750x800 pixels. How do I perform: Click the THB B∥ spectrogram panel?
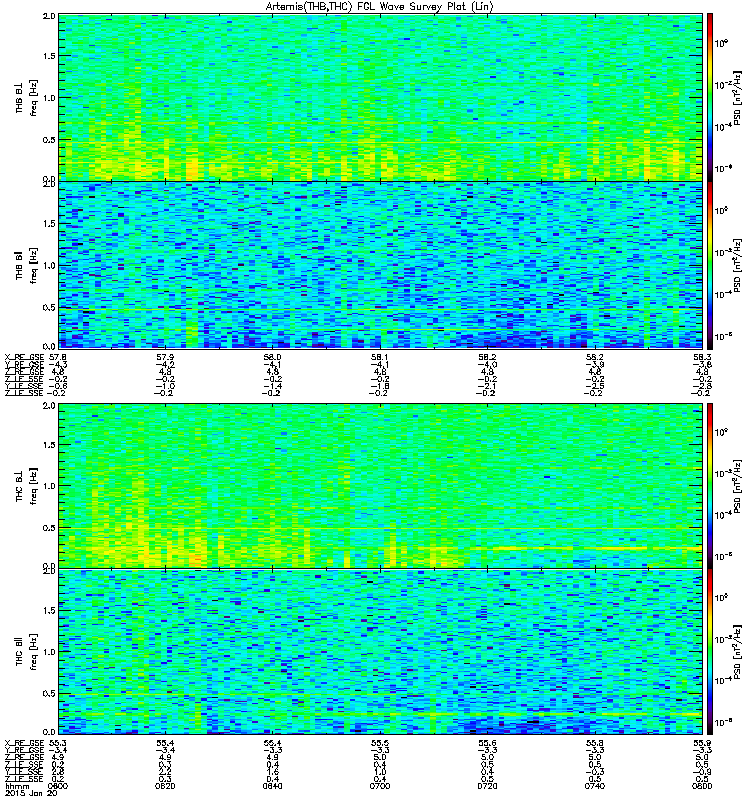pos(381,265)
